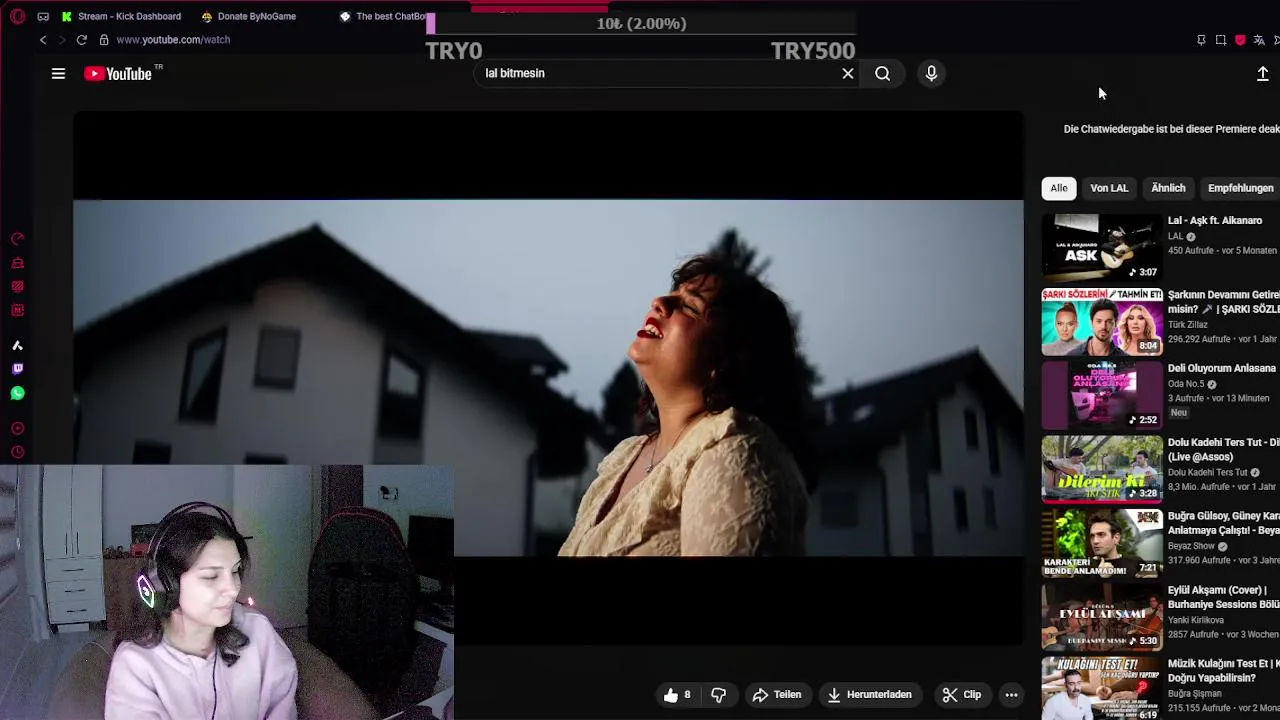Download the video via Herunterladen
Screen dimensions: 1280x720
869,695
